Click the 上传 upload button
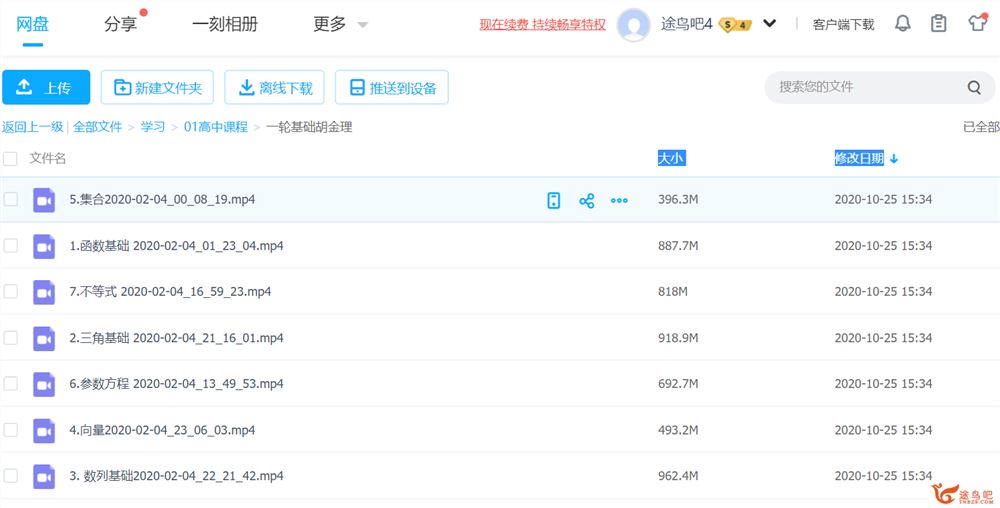The width and height of the screenshot is (1000, 508). 46,88
